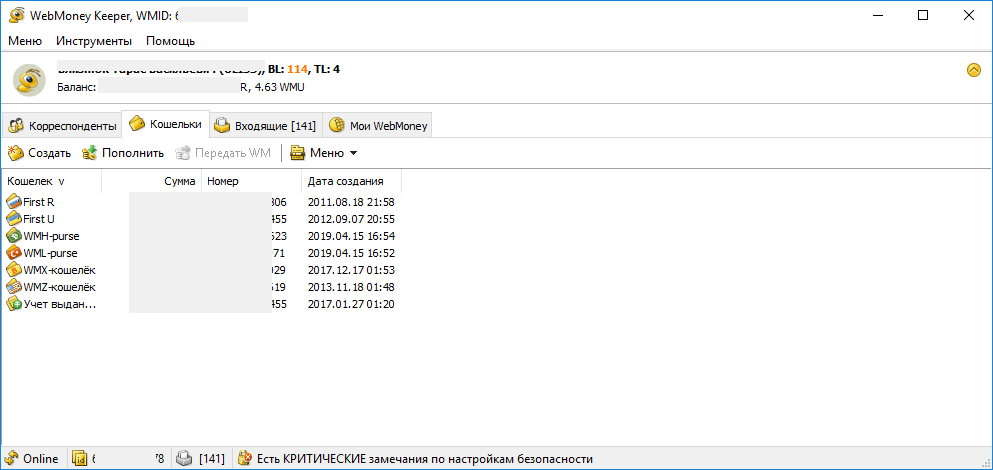Click the WebMoney Keeper profile avatar icon
The height and width of the screenshot is (470, 993).
(x=30, y=78)
